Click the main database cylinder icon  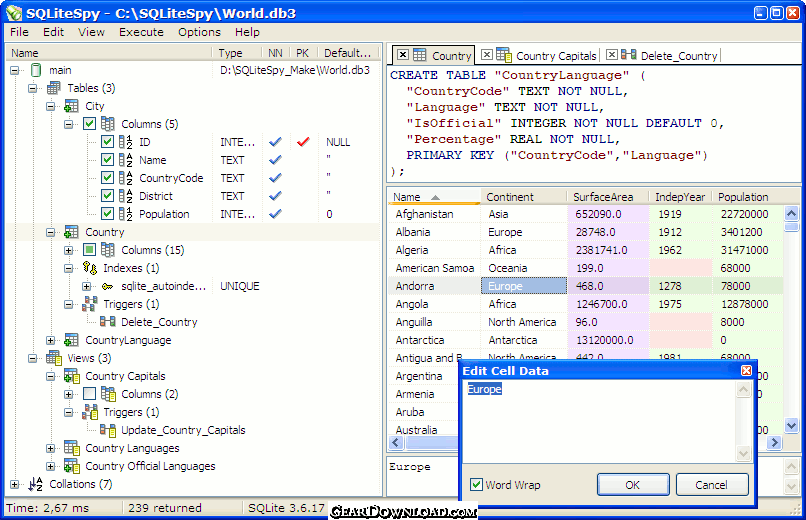click(x=36, y=70)
